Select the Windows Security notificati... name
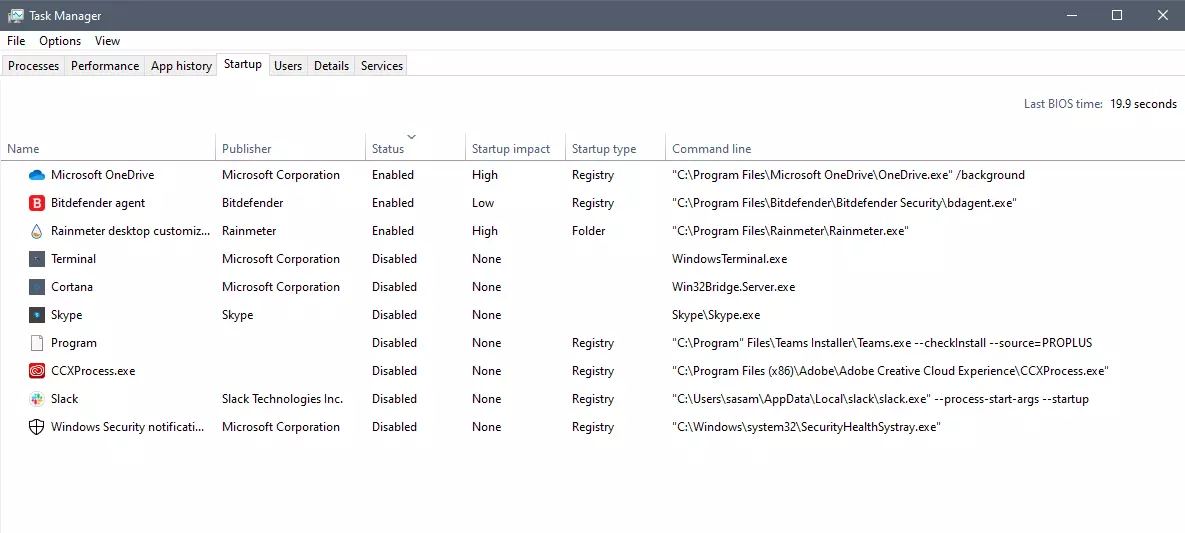Screen dimensions: 1185x533 [x=128, y=427]
